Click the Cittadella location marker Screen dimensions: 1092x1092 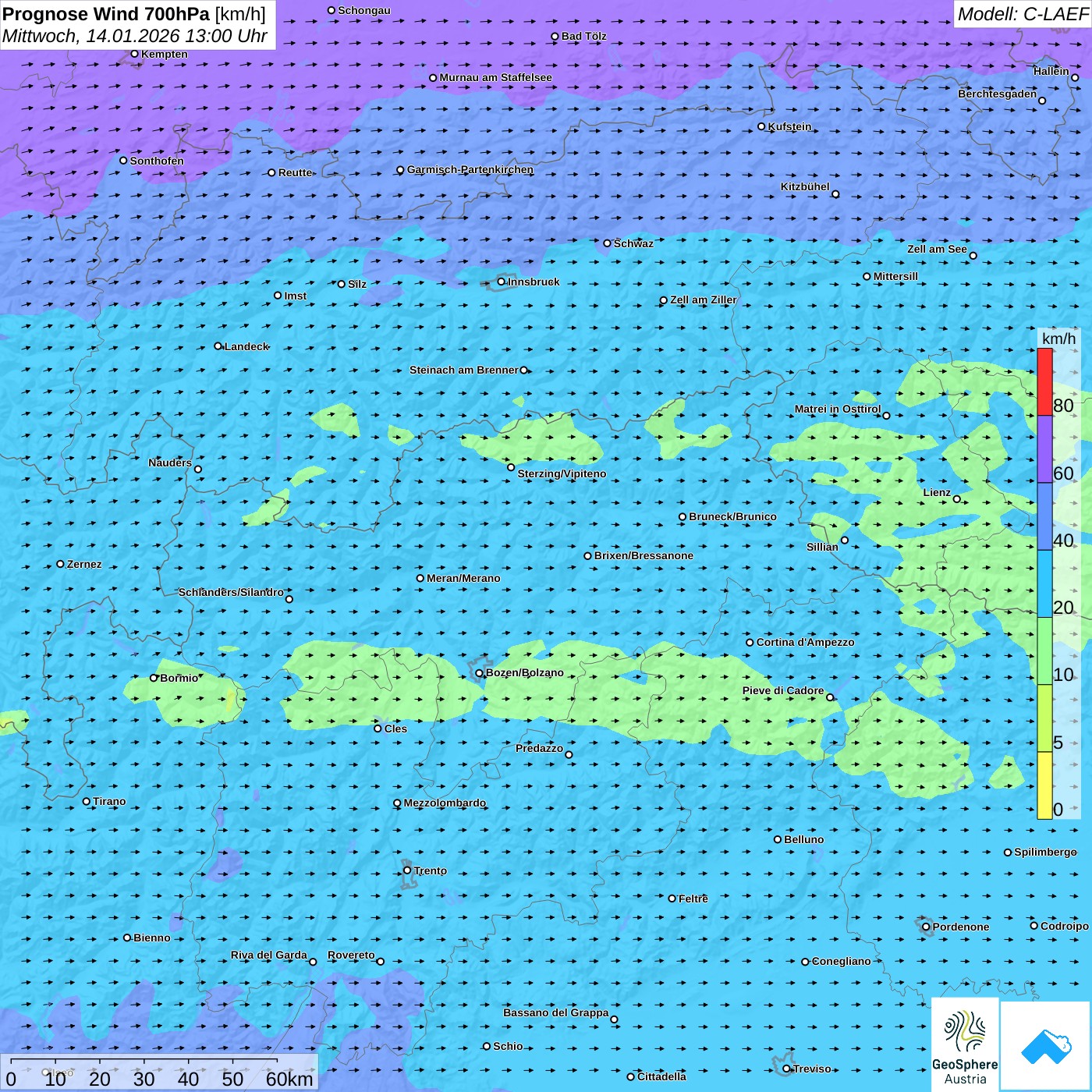(631, 1076)
